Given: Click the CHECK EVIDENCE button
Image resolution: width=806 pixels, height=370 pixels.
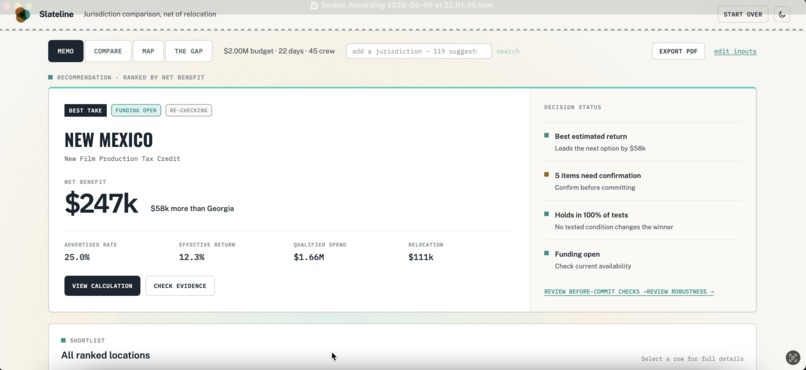Looking at the screenshot, I should 180,286.
